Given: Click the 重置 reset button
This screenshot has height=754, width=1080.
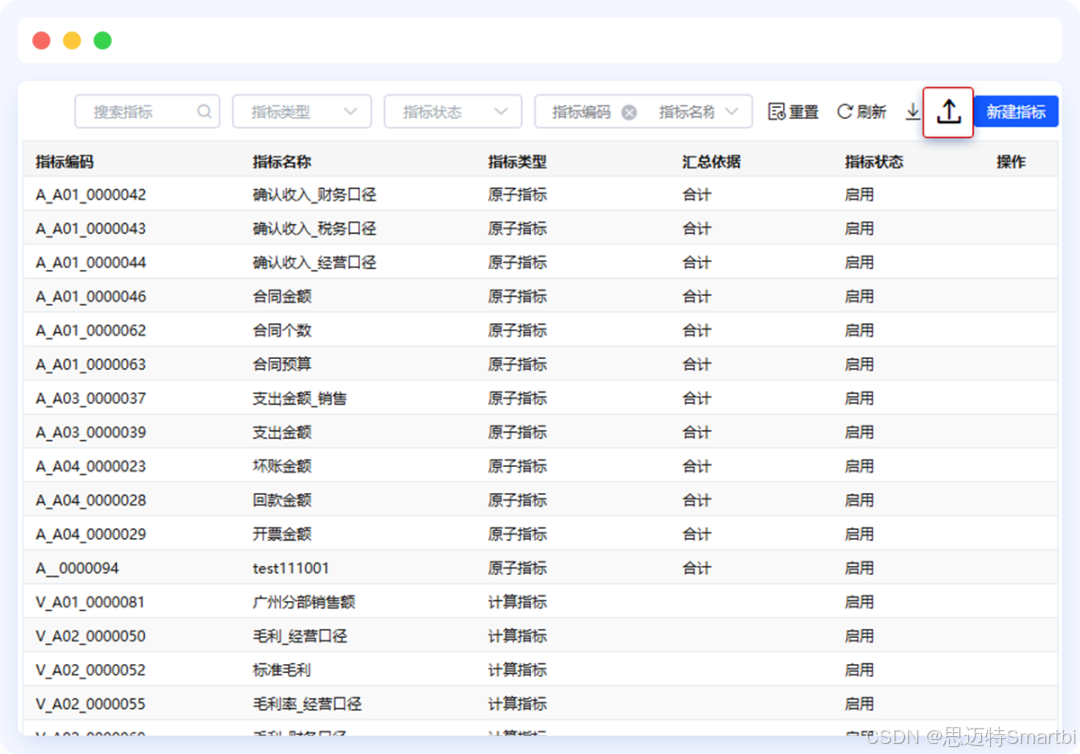Looking at the screenshot, I should click(x=793, y=112).
